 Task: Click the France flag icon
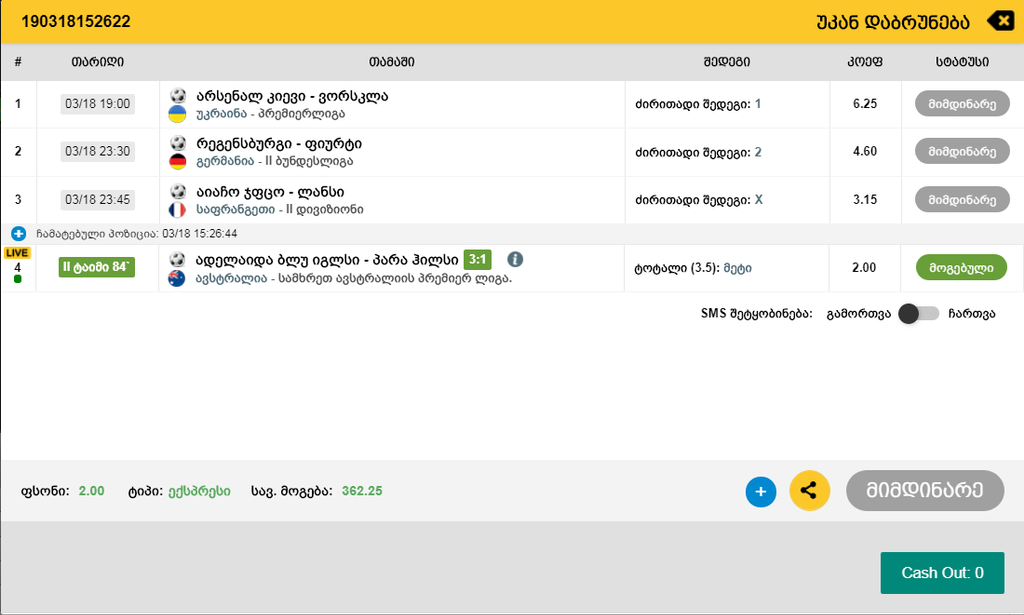click(178, 210)
